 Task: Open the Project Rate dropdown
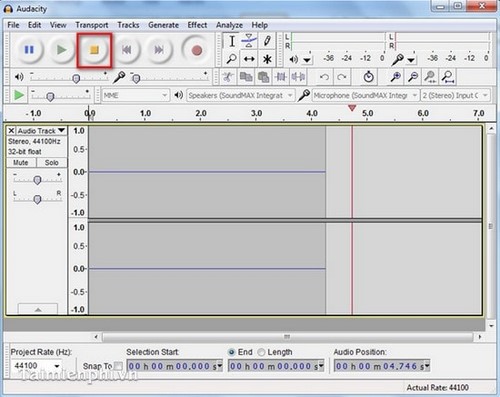coord(36,366)
